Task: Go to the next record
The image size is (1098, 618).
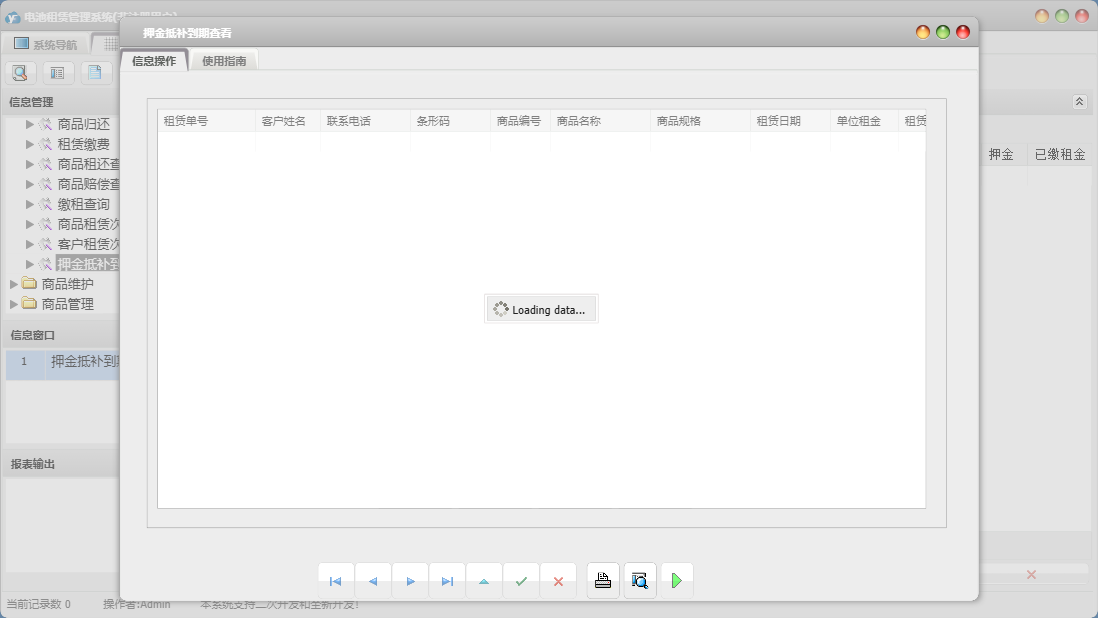Action: coord(410,581)
